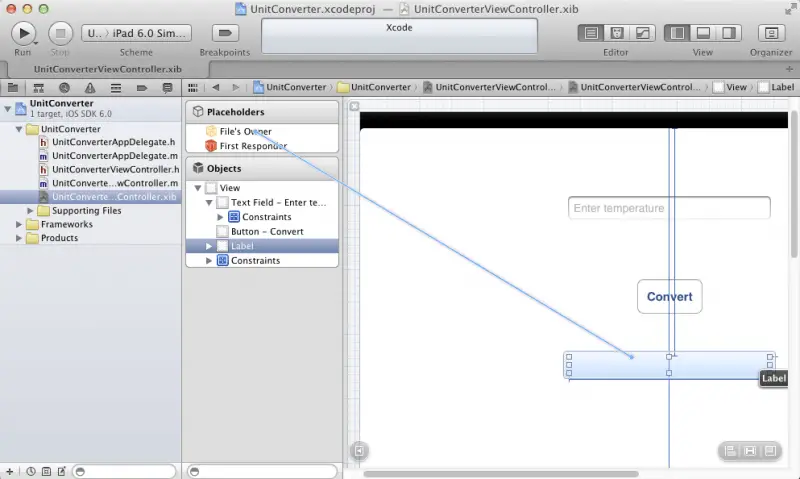
Task: Expand the Supporting Files folder
Action: [30, 211]
